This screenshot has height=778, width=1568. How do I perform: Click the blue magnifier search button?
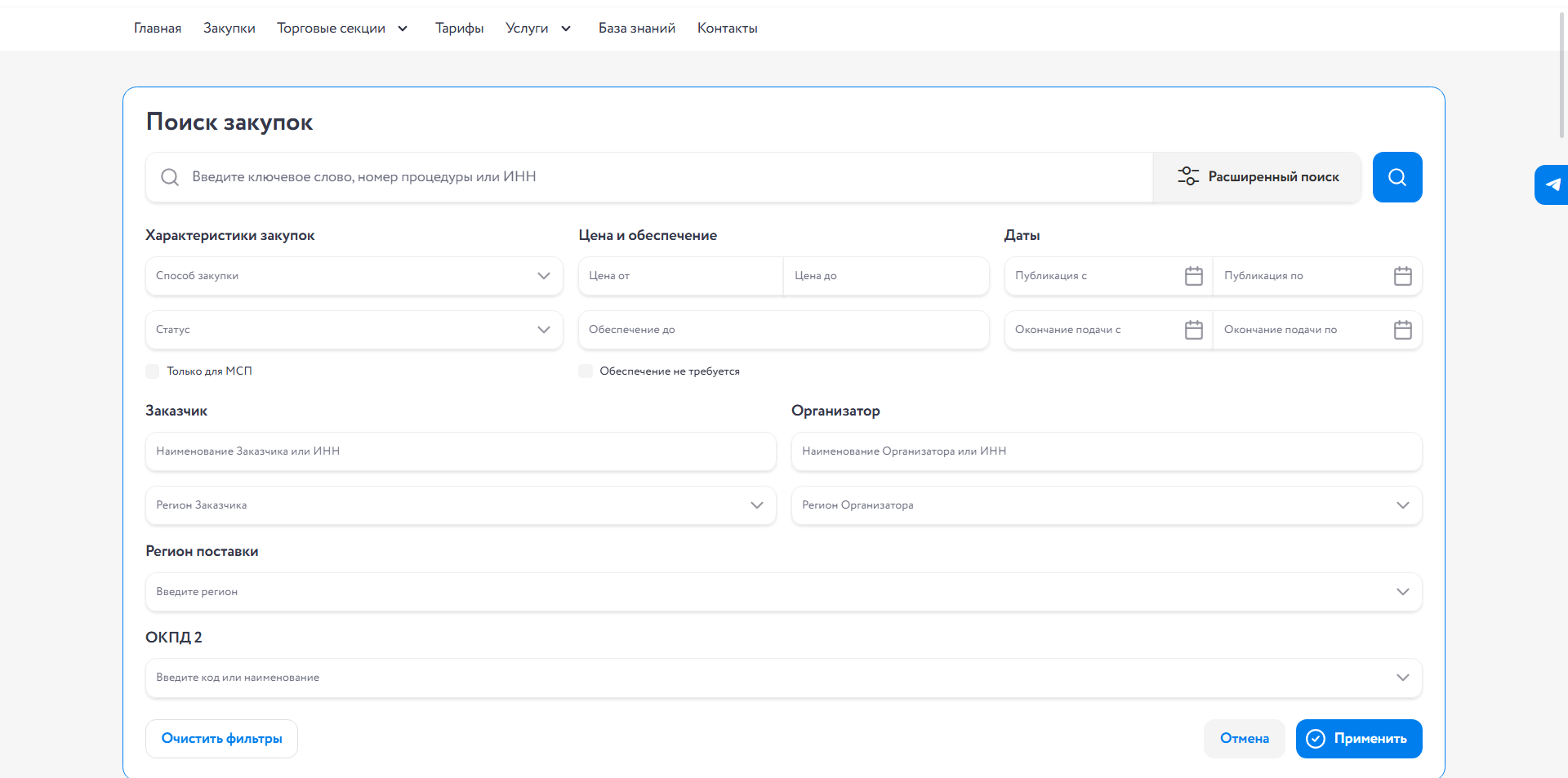[x=1397, y=177]
